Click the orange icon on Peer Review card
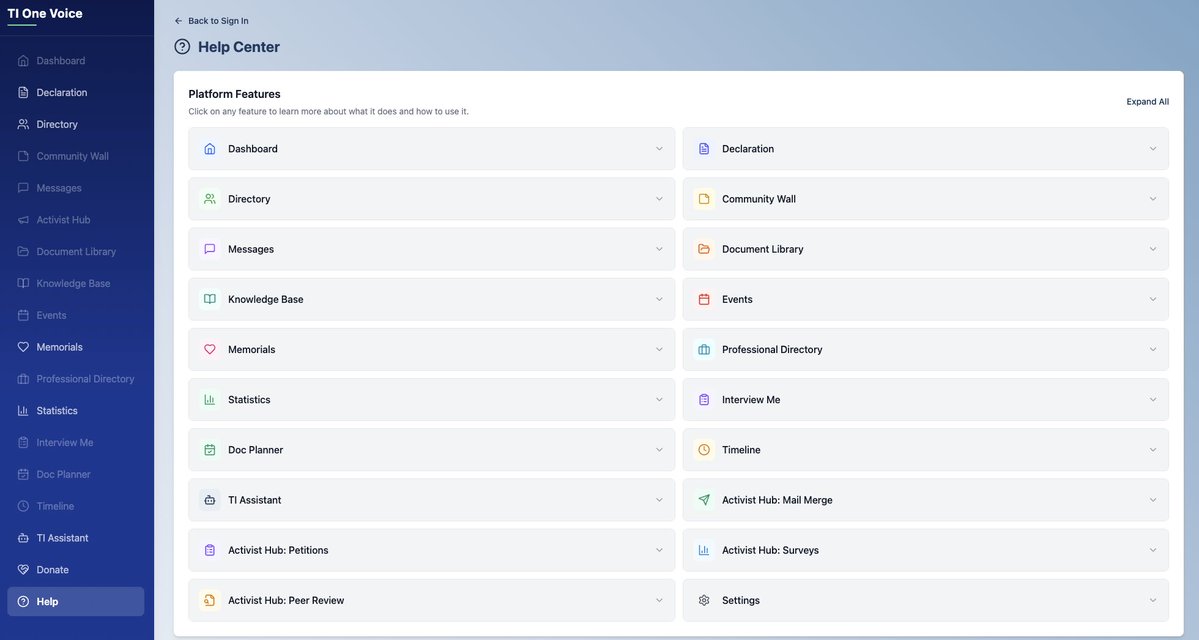Viewport: 1199px width, 640px height. pyautogui.click(x=210, y=600)
